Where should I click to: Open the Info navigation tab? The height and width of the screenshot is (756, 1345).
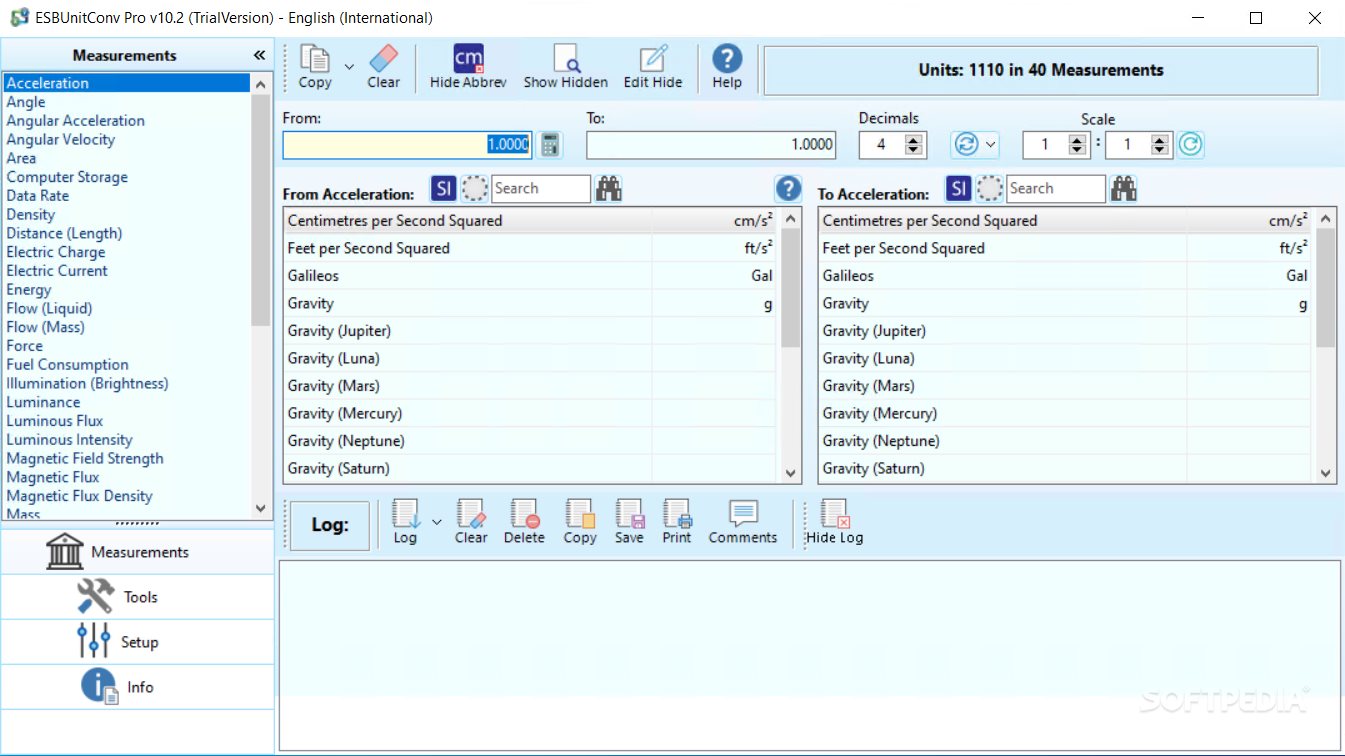(137, 687)
